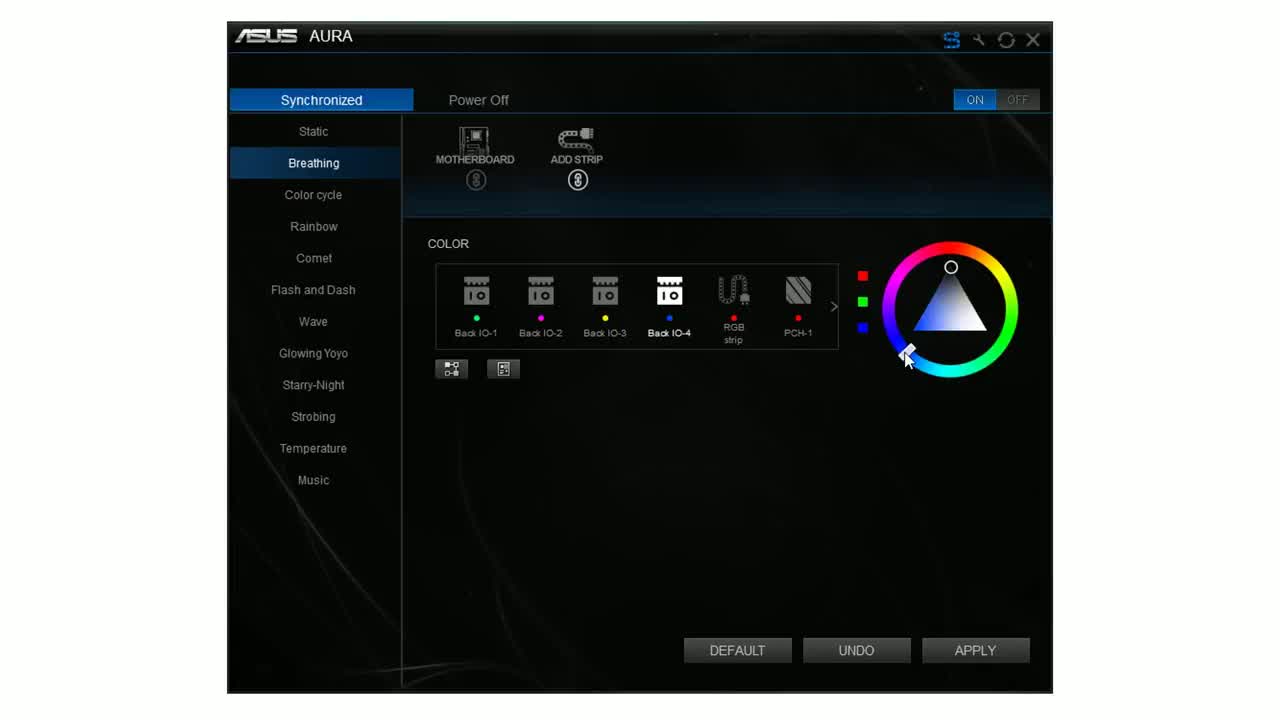
Task: Click the linked-zones grouping icon below zone list
Action: [x=451, y=369]
